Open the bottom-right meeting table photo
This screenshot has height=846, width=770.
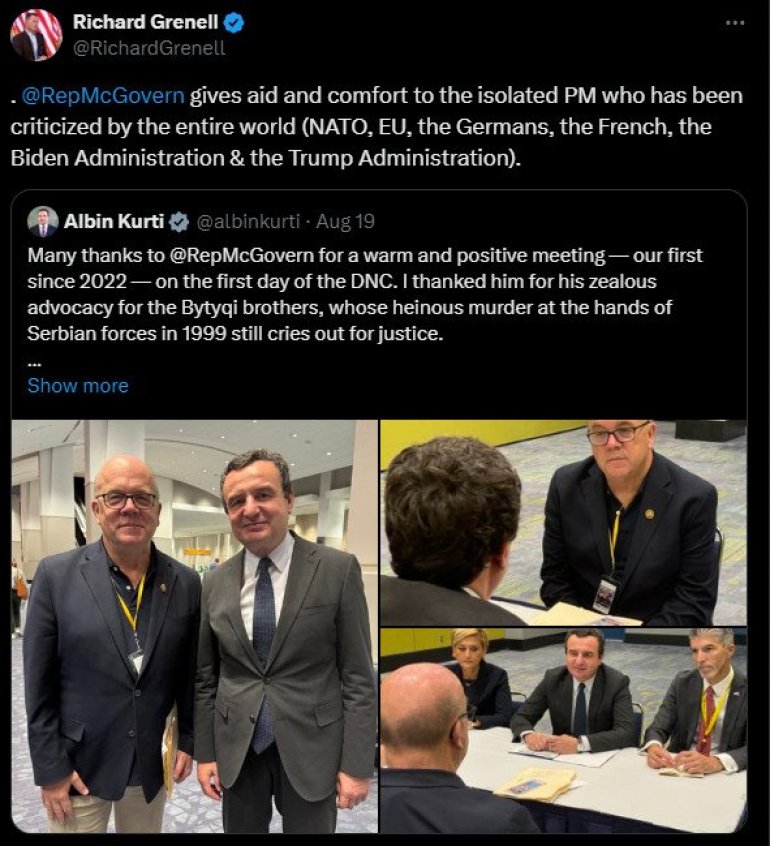[563, 731]
